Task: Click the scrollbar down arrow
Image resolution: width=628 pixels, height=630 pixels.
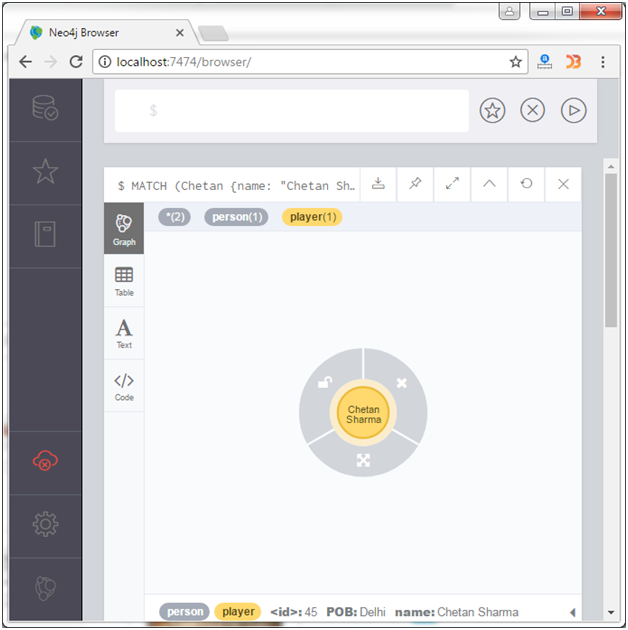Action: click(x=611, y=612)
